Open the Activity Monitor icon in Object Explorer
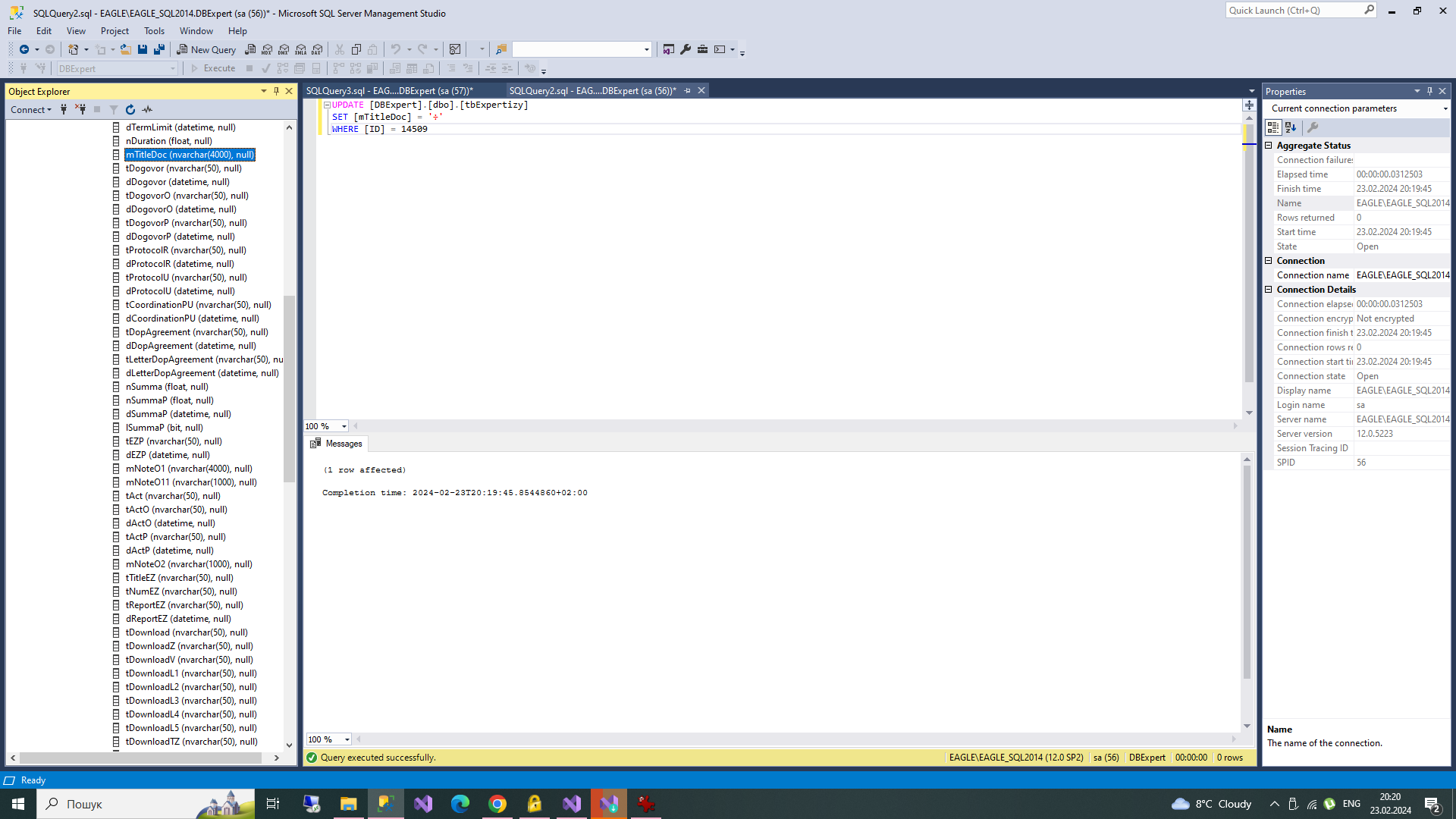The width and height of the screenshot is (1456, 819). [147, 110]
